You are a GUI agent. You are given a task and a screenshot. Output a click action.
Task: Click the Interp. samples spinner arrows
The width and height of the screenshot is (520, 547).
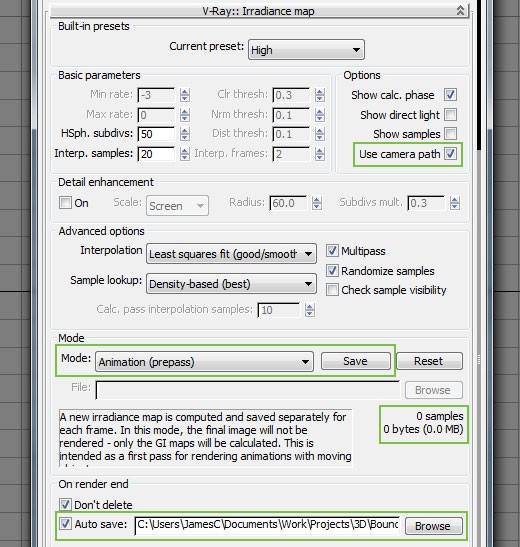pos(185,154)
